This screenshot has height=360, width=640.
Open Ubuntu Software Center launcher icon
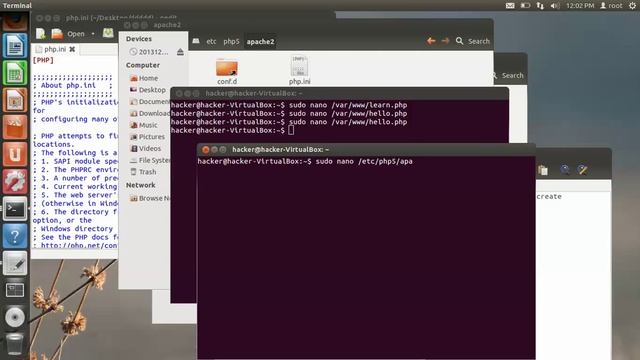click(15, 127)
